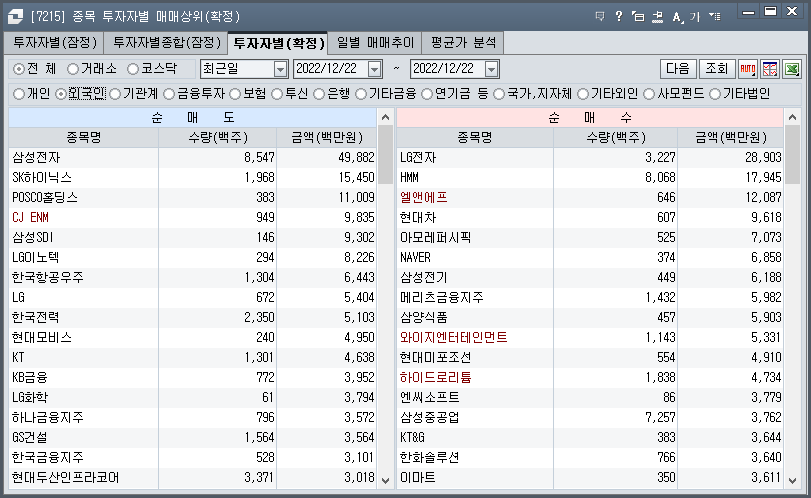Click the application logo icon in title bar

click(16, 17)
